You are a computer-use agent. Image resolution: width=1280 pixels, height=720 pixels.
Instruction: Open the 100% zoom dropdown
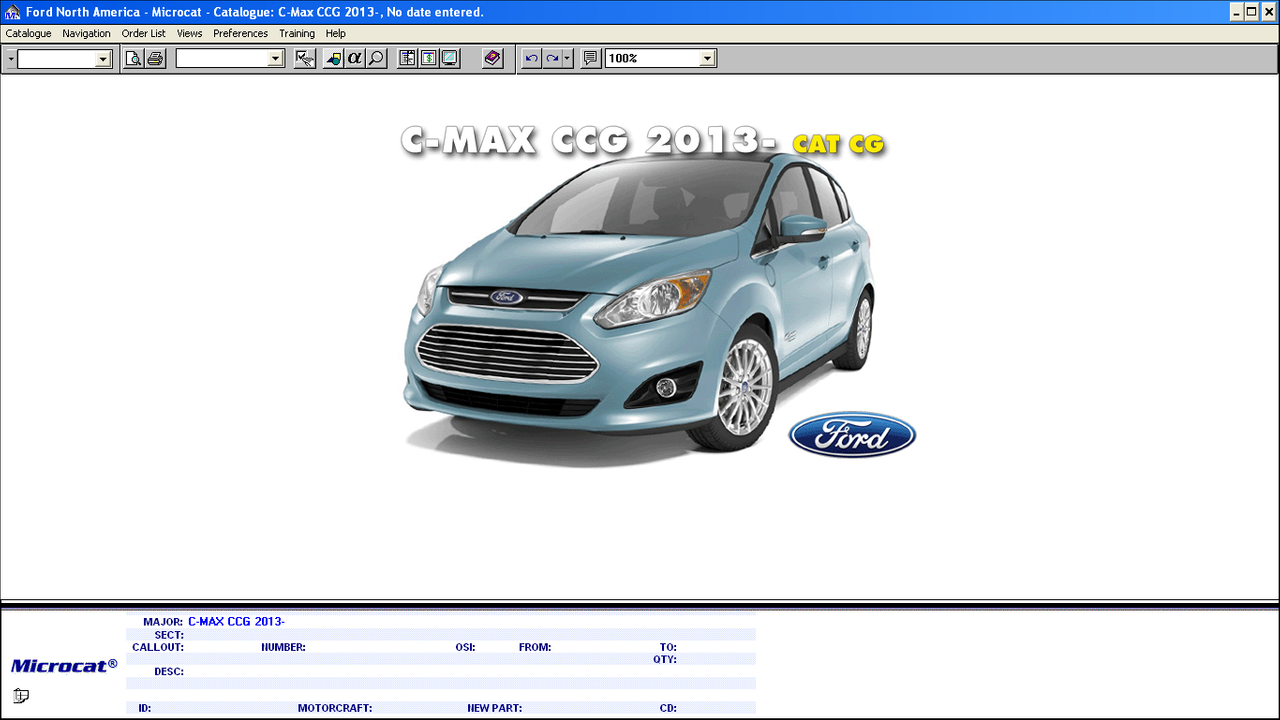point(708,59)
